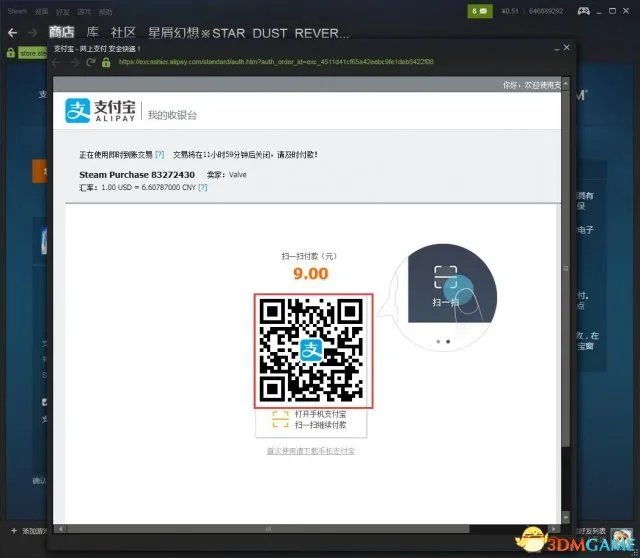Click the add game plus icon
Viewport: 640px width, 558px height.
tap(14, 531)
